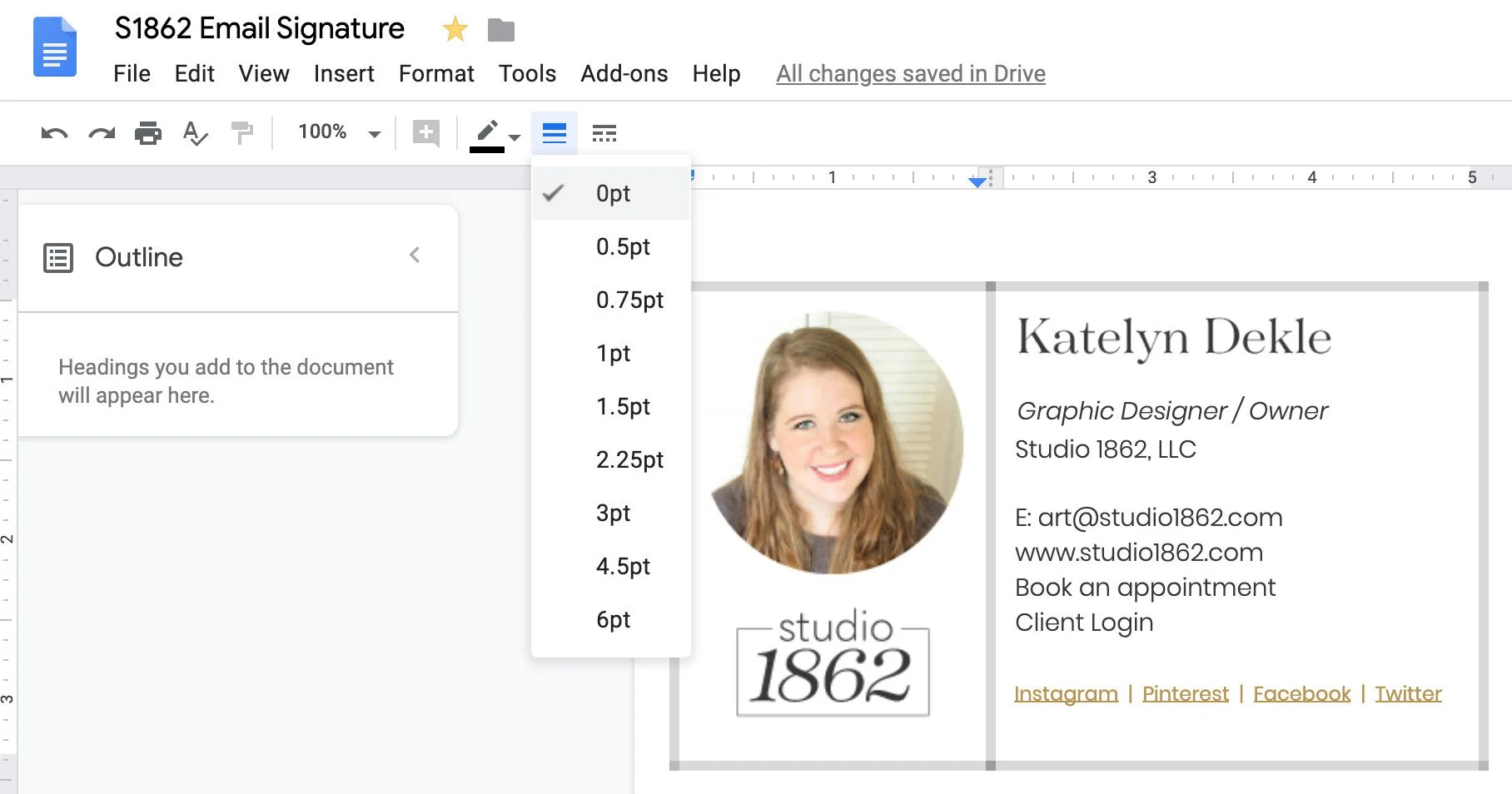The height and width of the screenshot is (794, 1512).
Task: Select the checked 0pt border width
Action: pos(612,193)
